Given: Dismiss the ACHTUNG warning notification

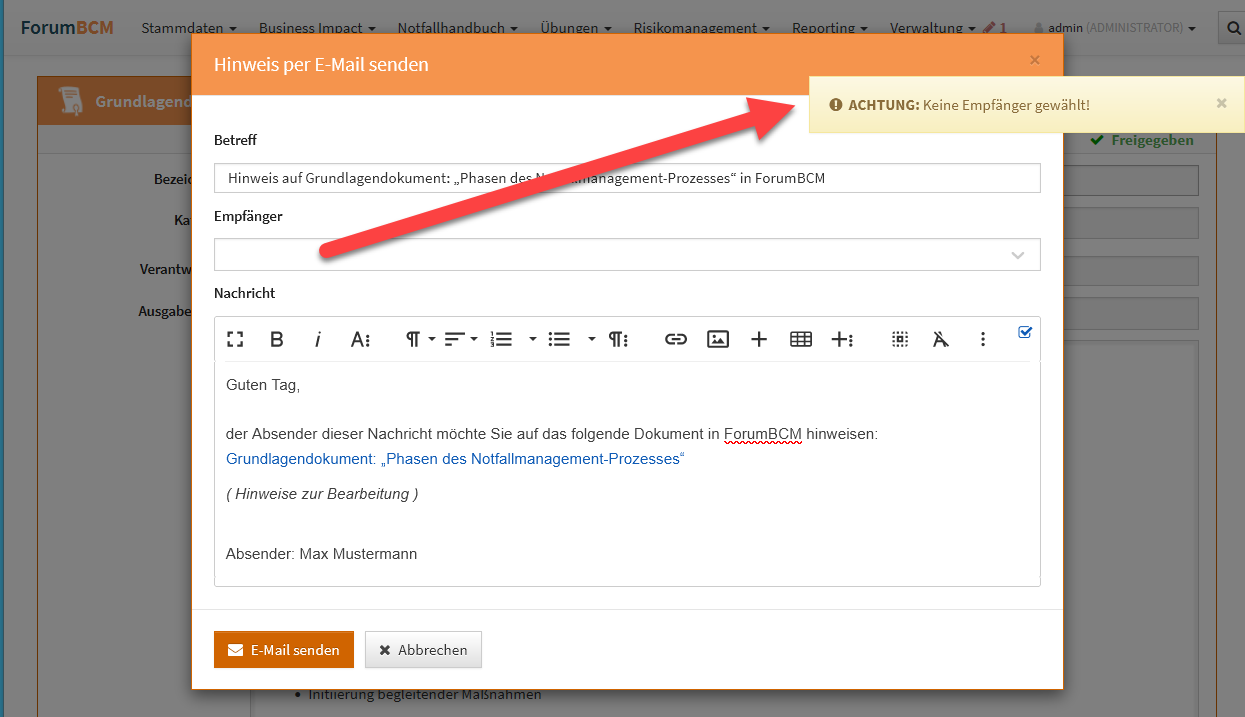Looking at the screenshot, I should click(1221, 103).
